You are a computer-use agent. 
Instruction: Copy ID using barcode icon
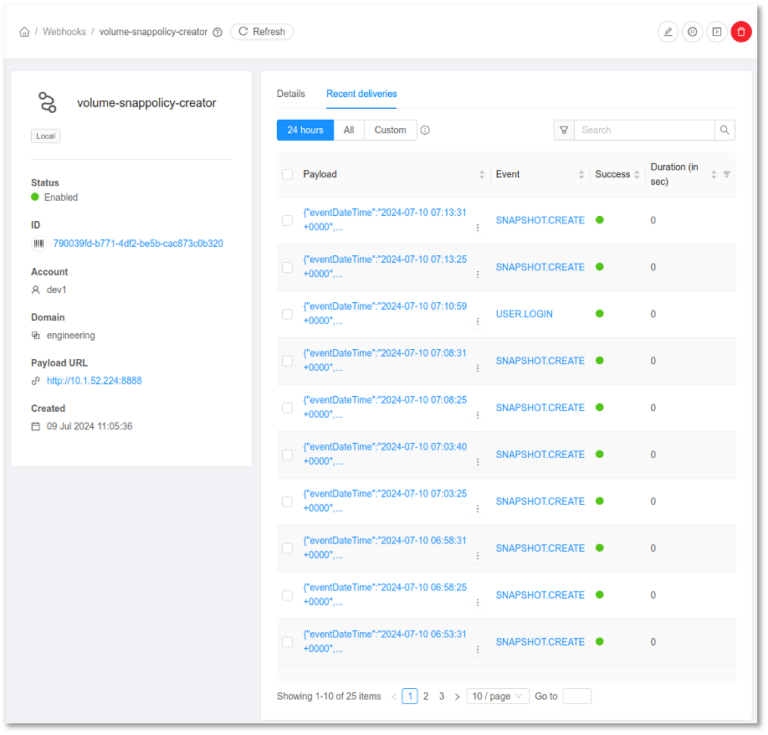39,243
